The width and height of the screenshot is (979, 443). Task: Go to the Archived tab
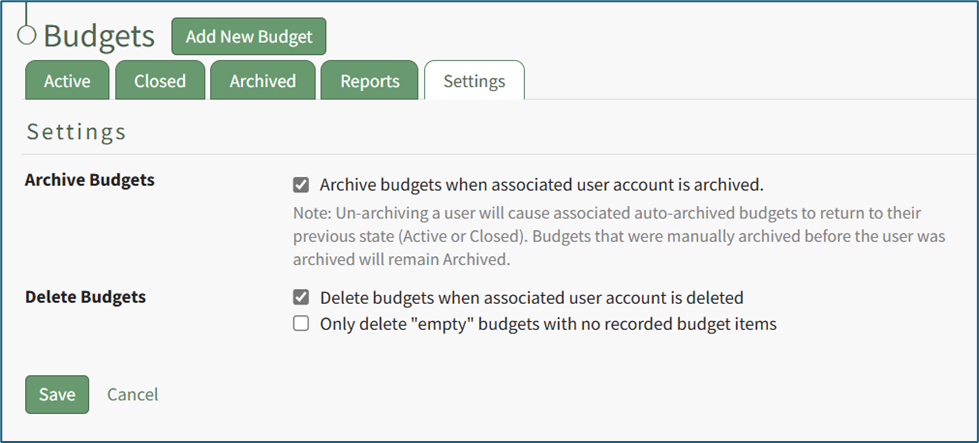(x=262, y=81)
